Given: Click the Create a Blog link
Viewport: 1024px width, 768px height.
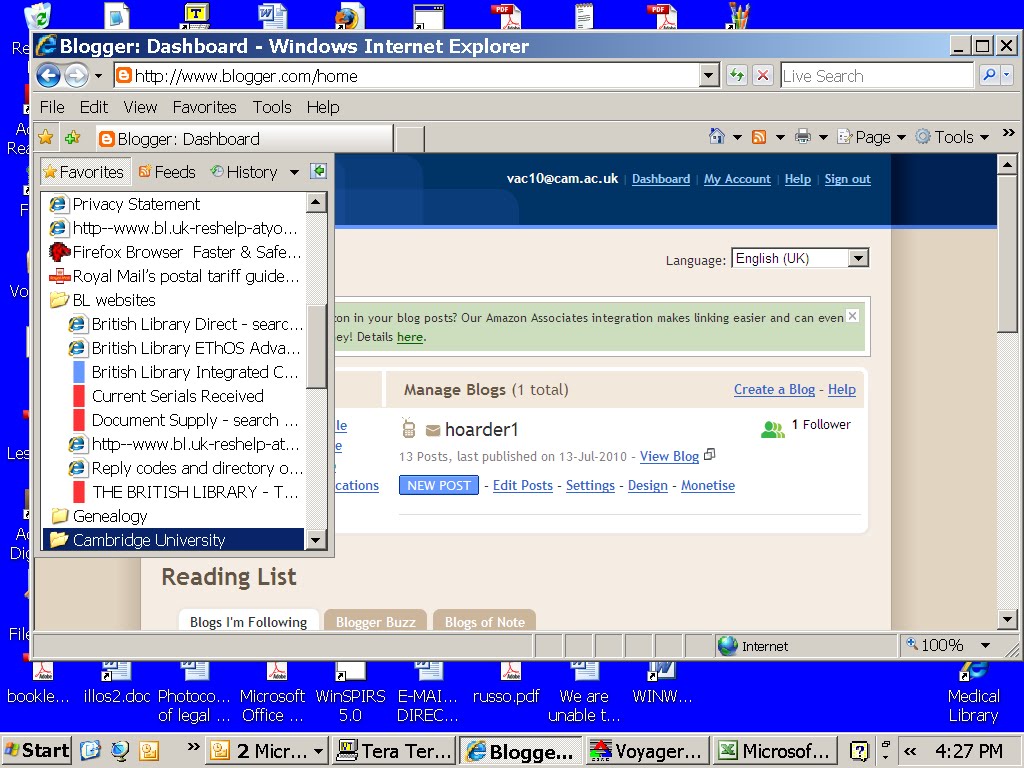Looking at the screenshot, I should coord(775,389).
